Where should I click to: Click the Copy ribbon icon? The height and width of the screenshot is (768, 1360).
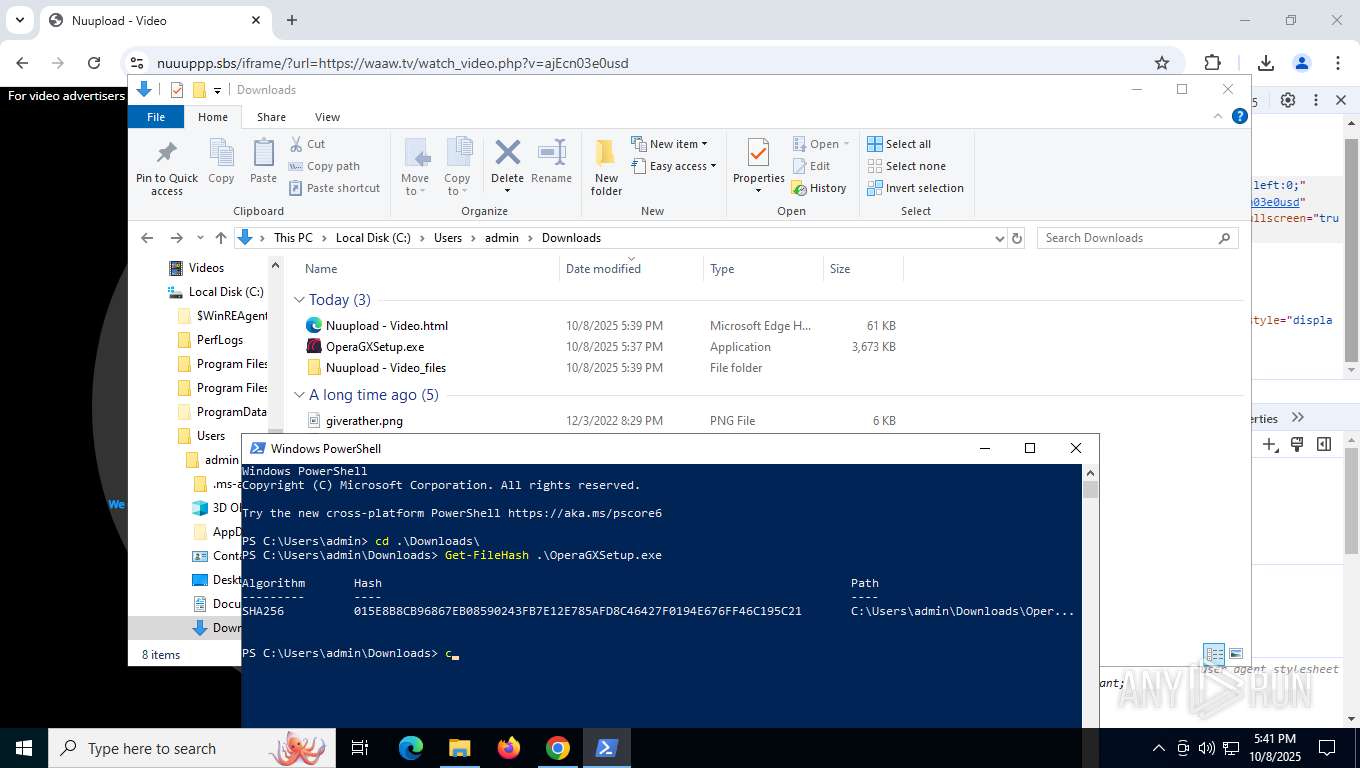221,162
